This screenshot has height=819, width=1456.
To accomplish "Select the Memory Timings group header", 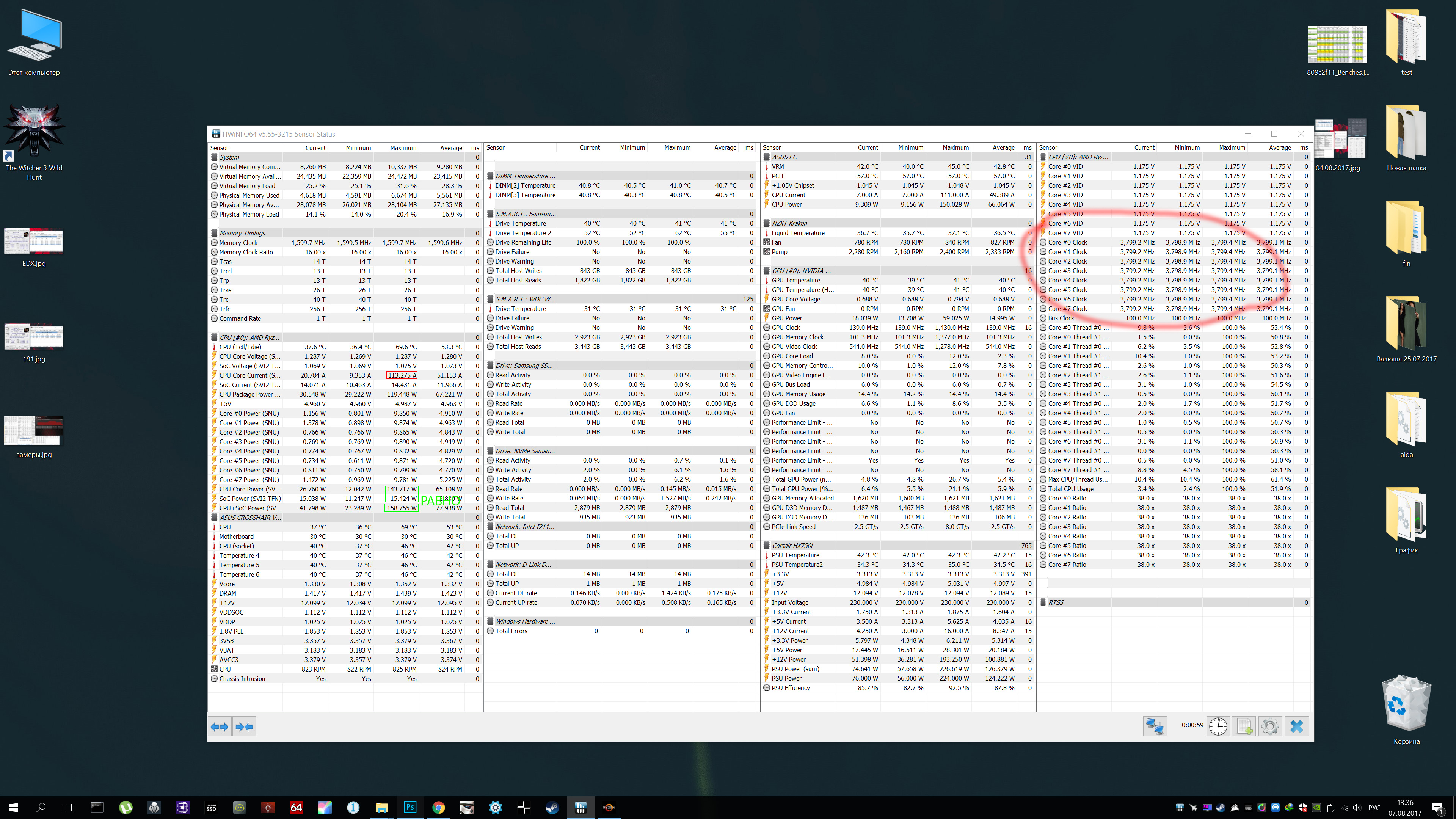I will tap(242, 233).
